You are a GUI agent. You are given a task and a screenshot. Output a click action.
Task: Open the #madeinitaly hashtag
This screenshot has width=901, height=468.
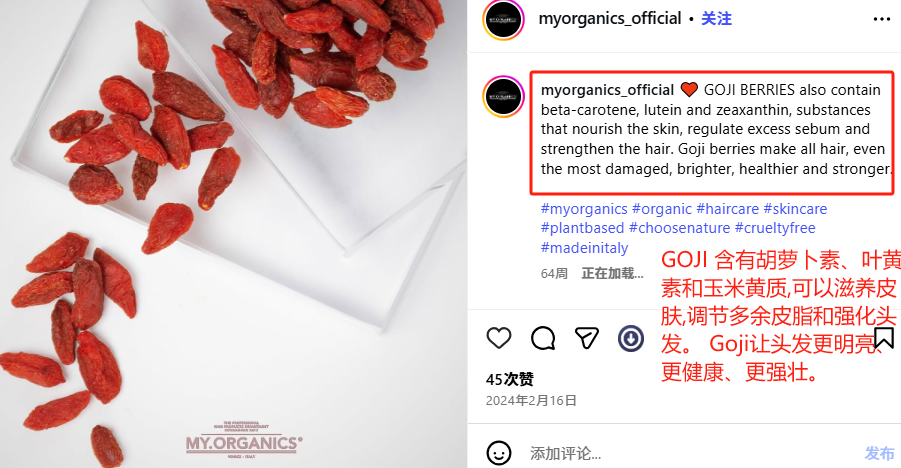pos(584,248)
